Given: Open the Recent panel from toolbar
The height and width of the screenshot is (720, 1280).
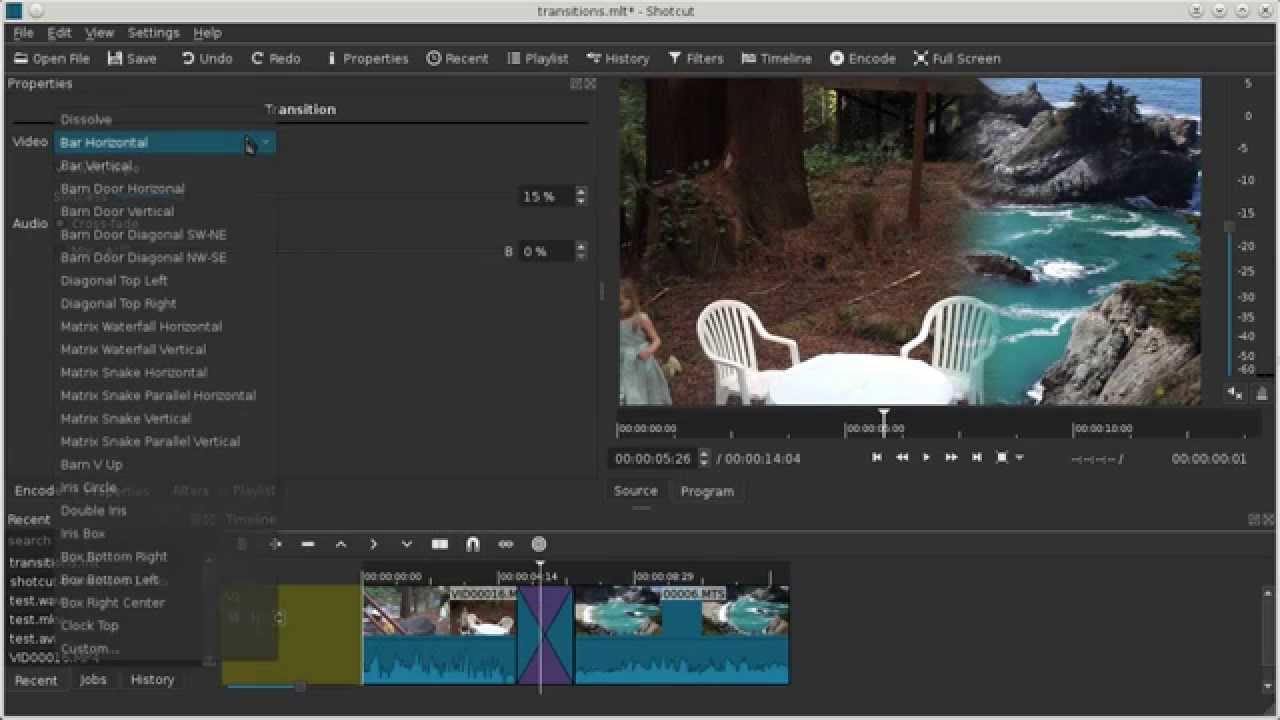Looking at the screenshot, I should click(x=457, y=58).
